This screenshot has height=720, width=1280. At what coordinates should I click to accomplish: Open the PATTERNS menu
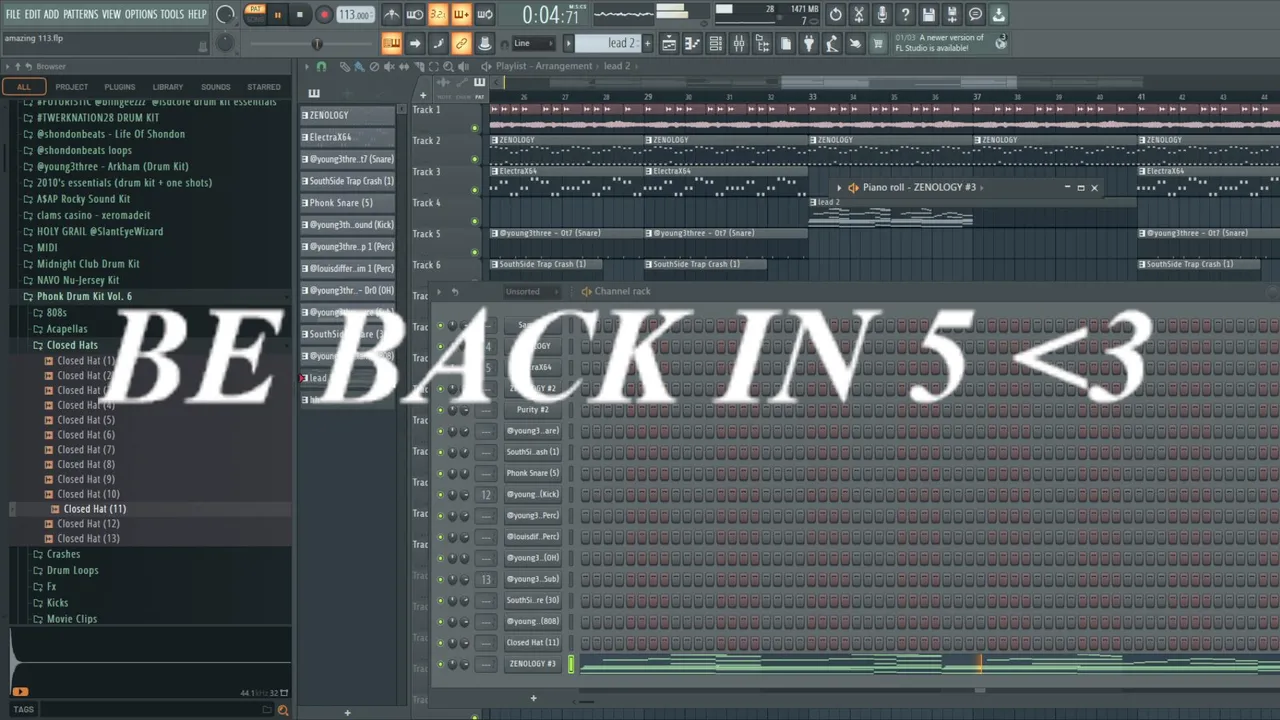coord(80,14)
